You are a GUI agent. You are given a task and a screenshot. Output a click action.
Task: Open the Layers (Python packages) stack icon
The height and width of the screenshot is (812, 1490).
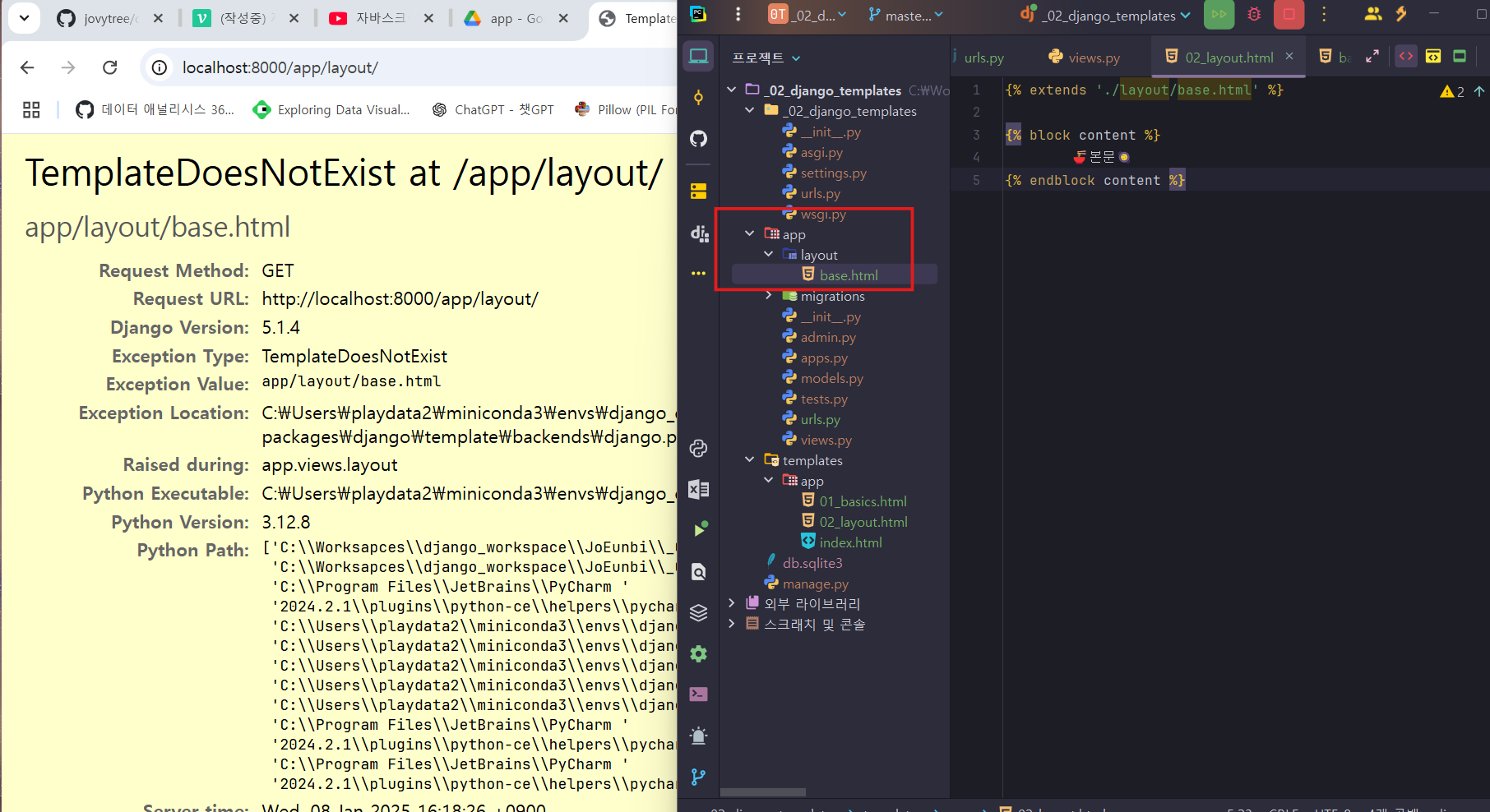698,612
